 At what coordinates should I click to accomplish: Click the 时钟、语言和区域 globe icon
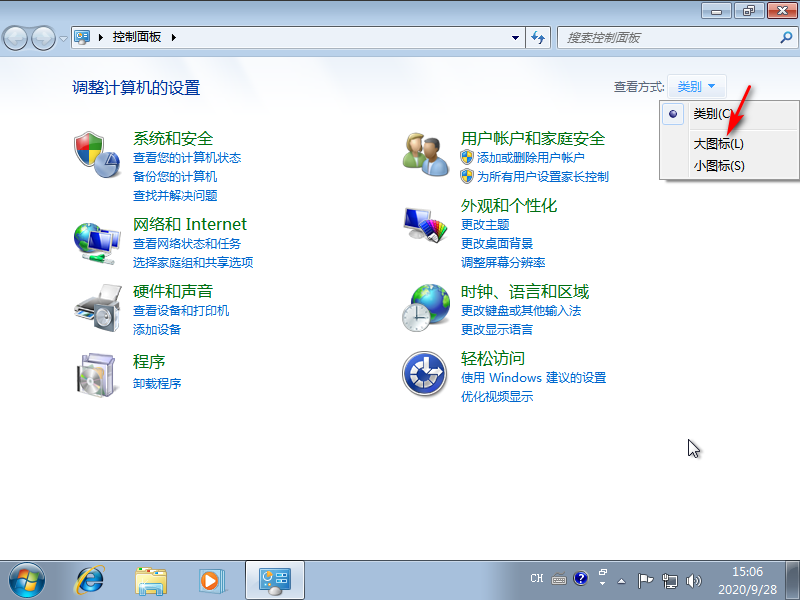click(424, 305)
